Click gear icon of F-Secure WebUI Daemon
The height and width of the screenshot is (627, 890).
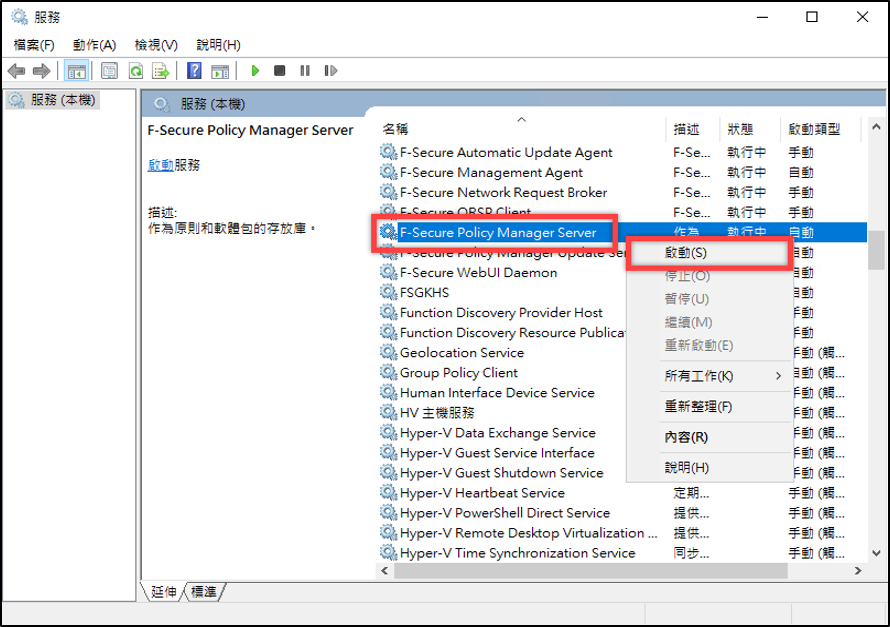pyautogui.click(x=388, y=272)
